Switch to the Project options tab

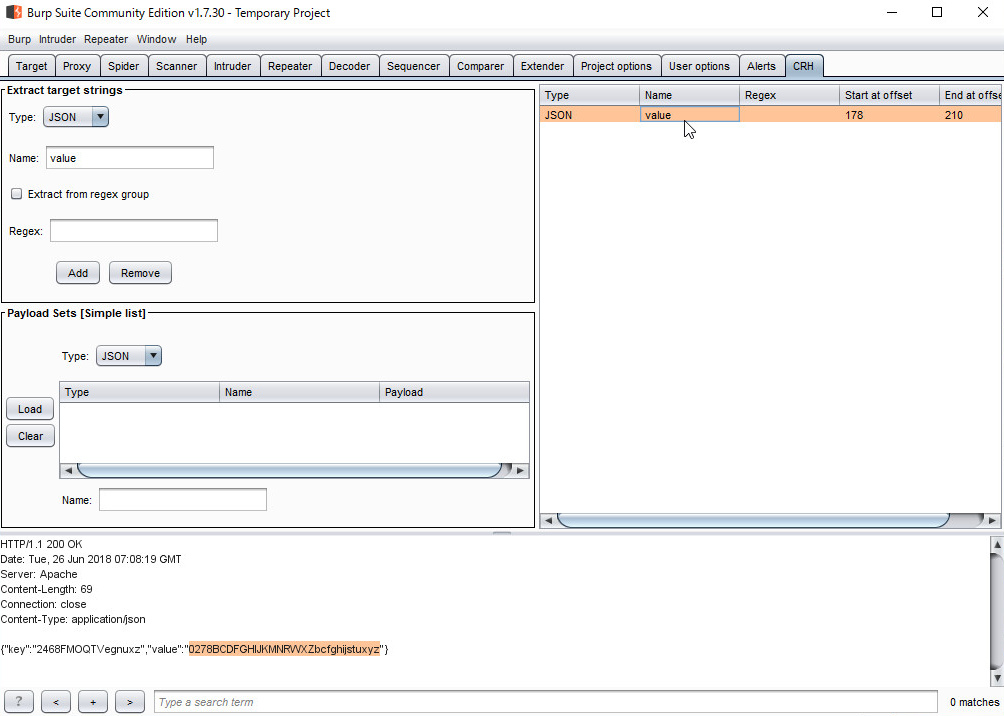pyautogui.click(x=616, y=66)
